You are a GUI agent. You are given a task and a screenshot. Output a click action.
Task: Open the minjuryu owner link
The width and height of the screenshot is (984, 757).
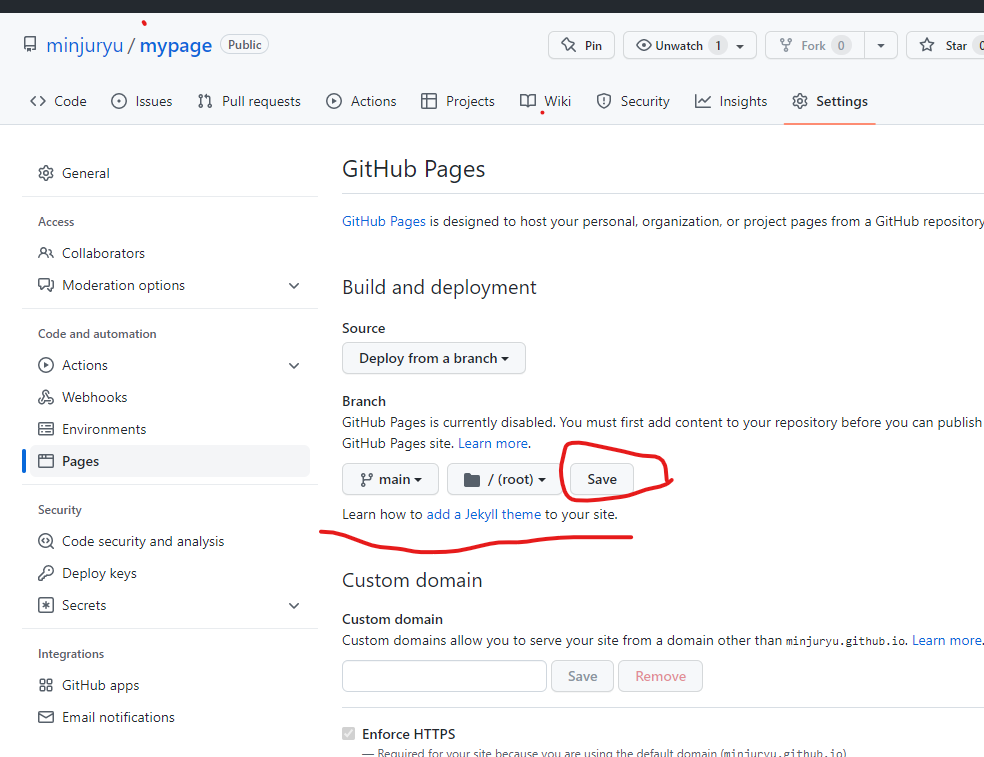click(x=85, y=45)
